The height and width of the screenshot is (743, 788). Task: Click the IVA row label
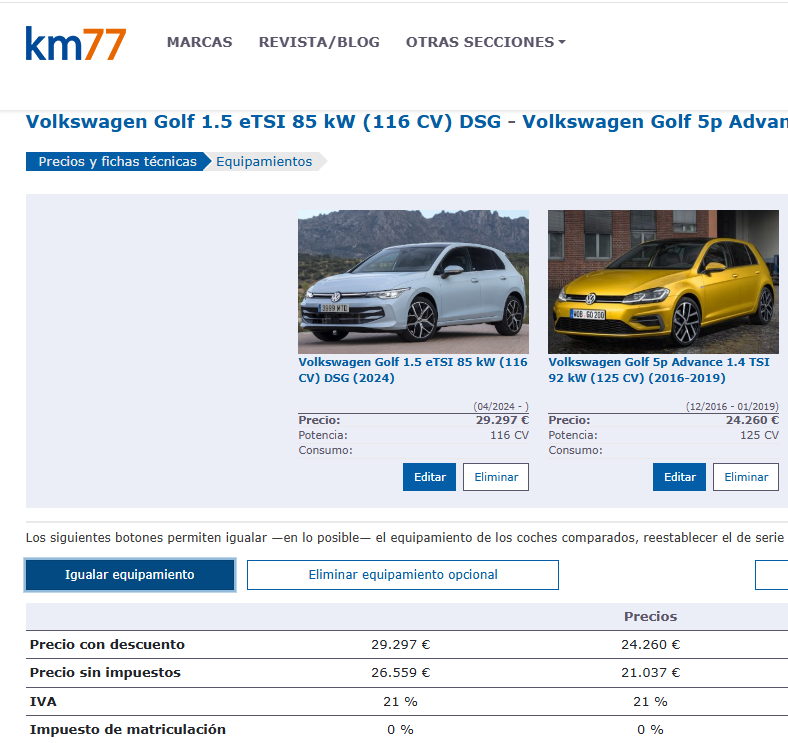(43, 702)
